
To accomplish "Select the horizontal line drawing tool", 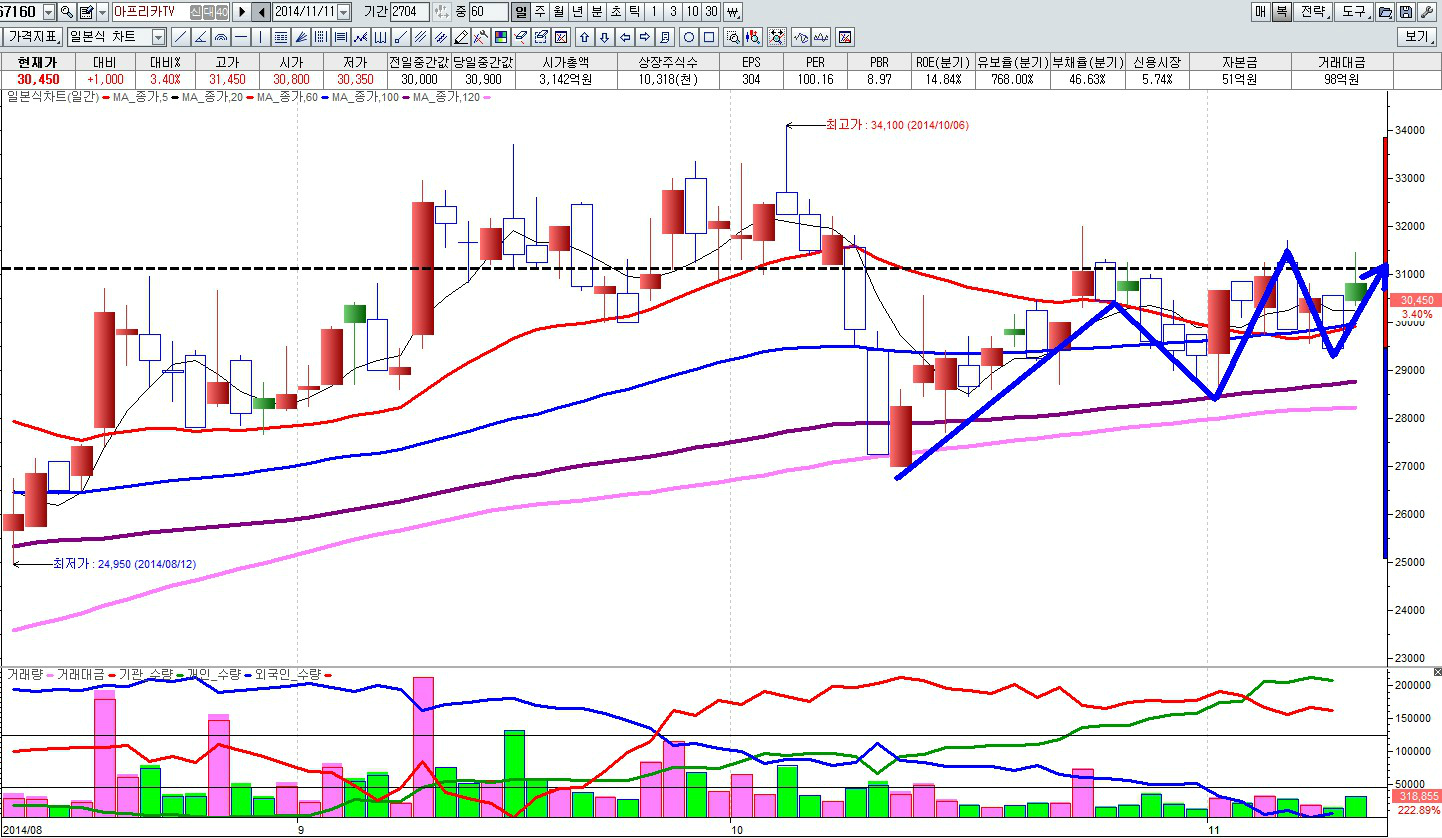I will (240, 37).
